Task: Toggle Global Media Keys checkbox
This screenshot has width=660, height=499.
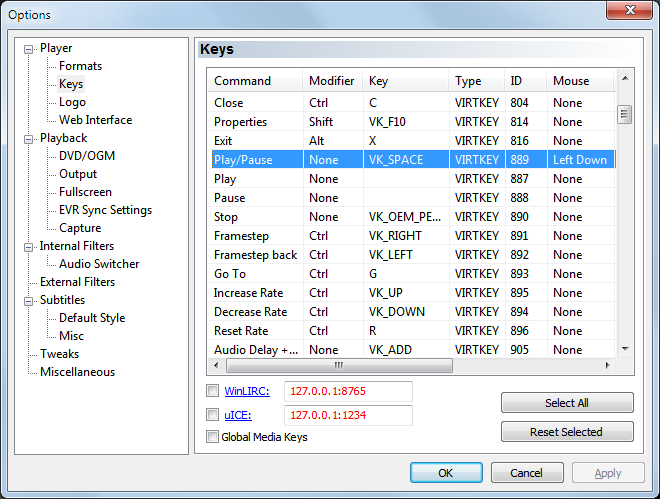Action: pos(213,437)
